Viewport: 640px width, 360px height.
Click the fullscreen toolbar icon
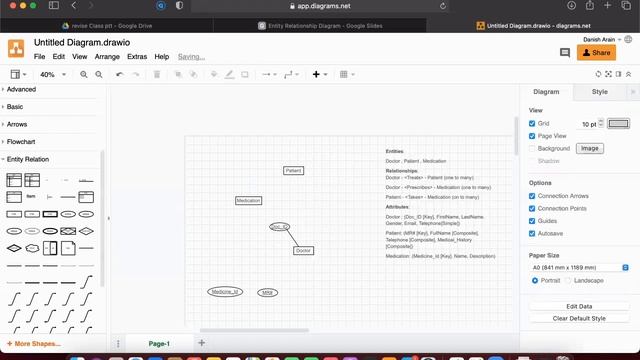pos(609,74)
